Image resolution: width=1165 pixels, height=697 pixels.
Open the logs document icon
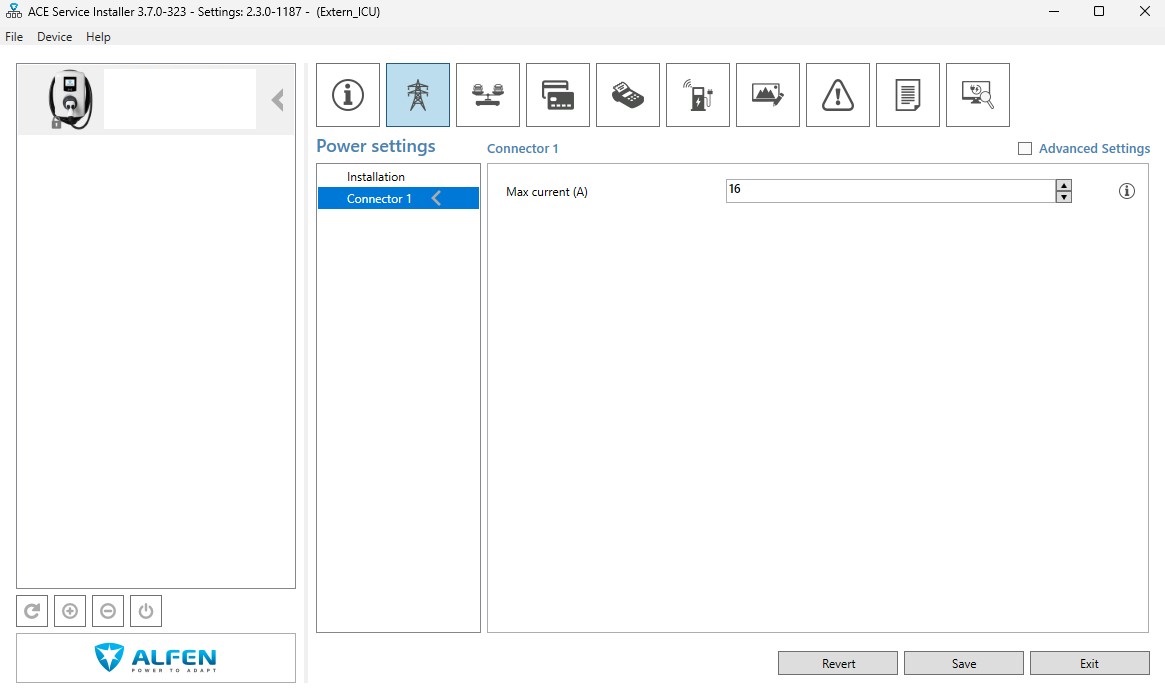tap(908, 95)
